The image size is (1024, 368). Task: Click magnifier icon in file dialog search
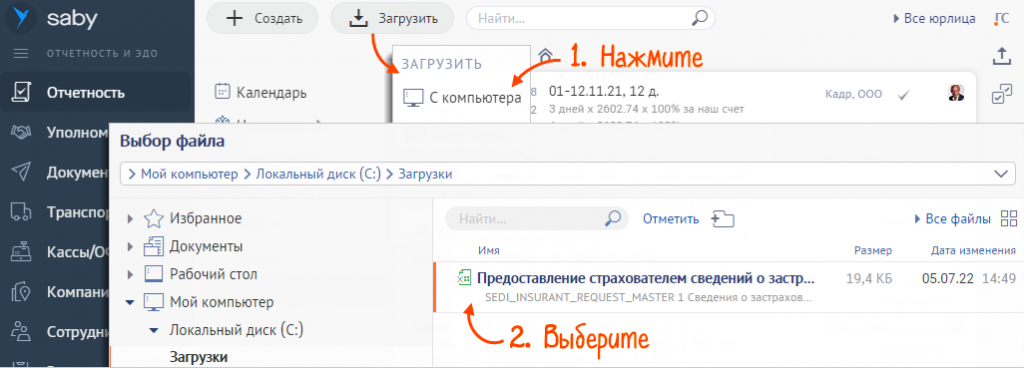(613, 219)
